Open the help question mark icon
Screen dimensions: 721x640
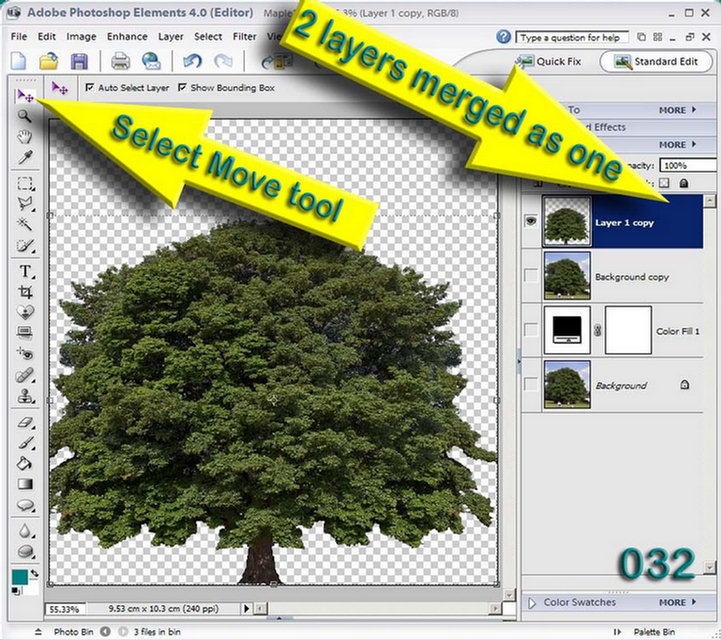pyautogui.click(x=504, y=36)
